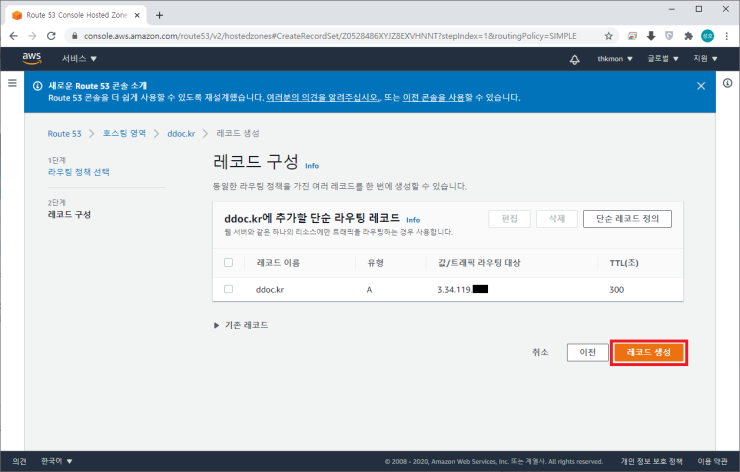This screenshot has width=740, height=472.
Task: Dismiss the blue Route 53 announcement banner
Action: click(x=700, y=87)
